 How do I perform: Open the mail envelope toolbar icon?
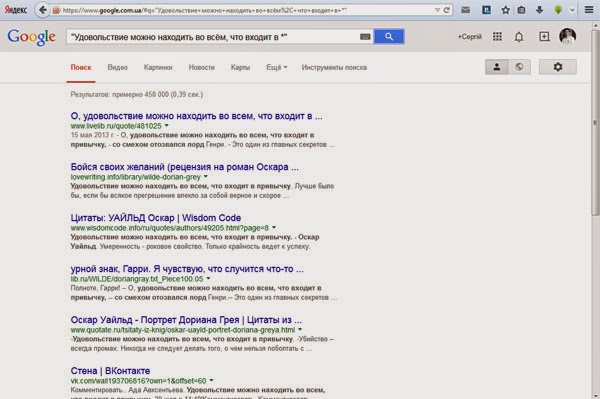[465, 10]
